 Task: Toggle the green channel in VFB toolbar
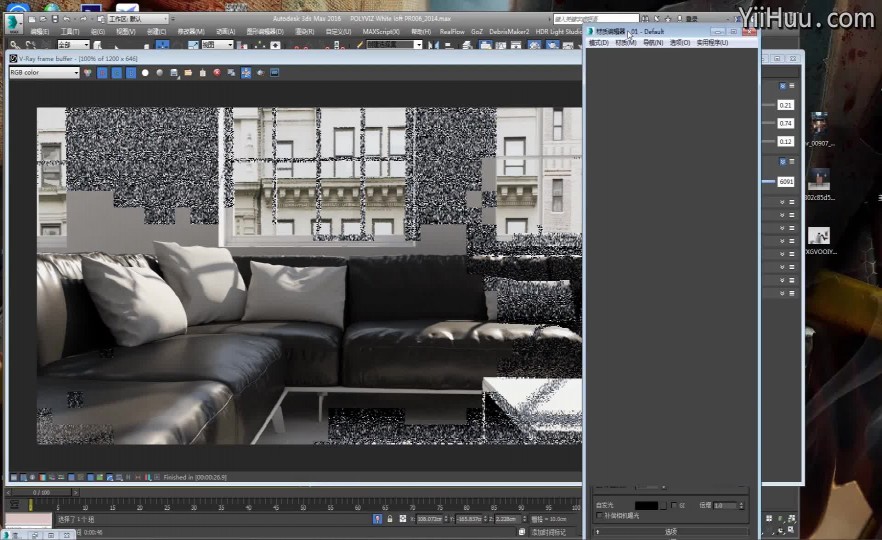point(116,73)
